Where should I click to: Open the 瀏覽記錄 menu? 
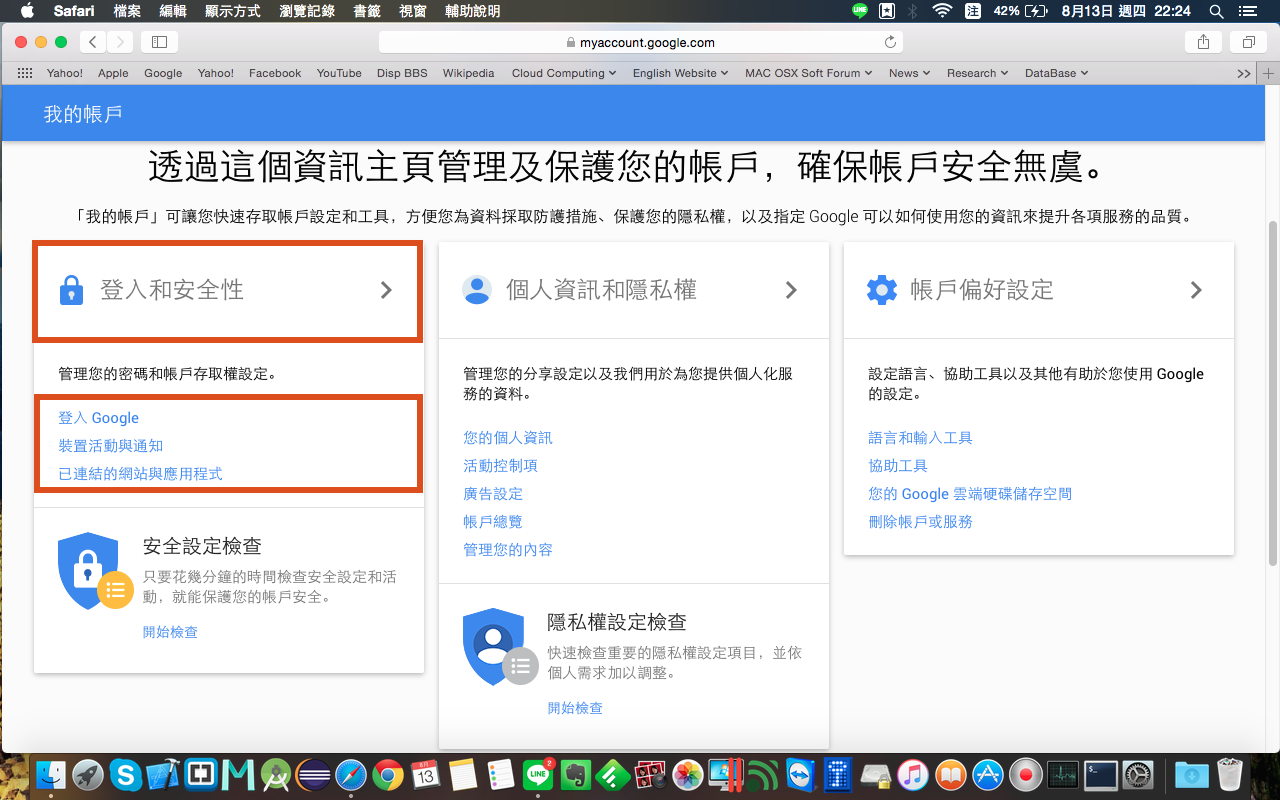click(x=307, y=11)
